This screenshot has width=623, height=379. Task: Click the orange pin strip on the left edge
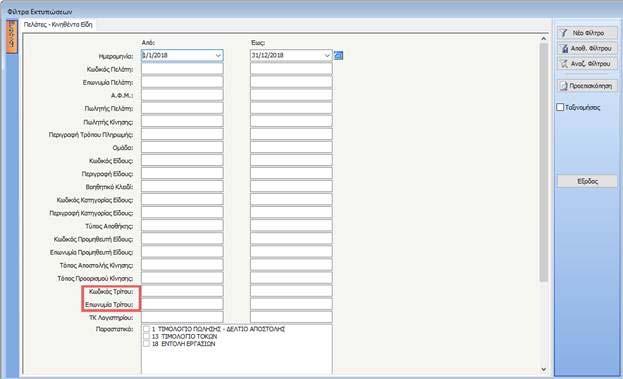pos(12,37)
